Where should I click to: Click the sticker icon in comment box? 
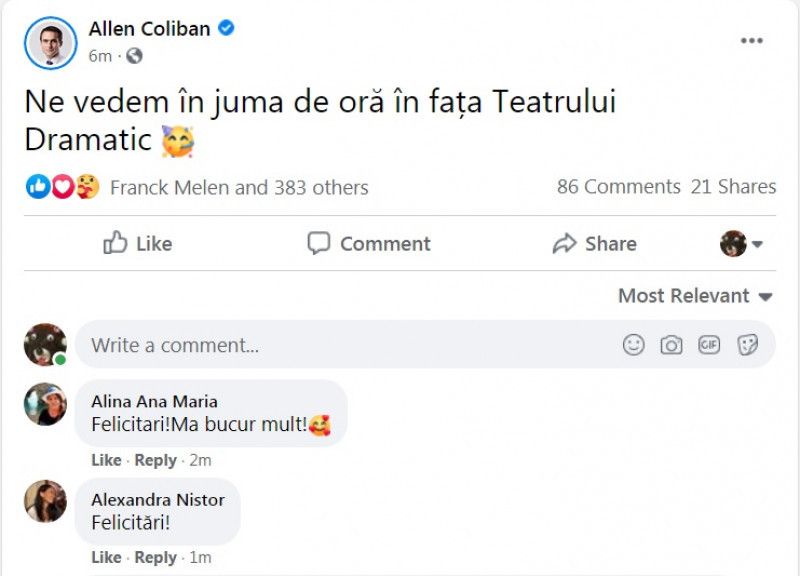pyautogui.click(x=747, y=345)
